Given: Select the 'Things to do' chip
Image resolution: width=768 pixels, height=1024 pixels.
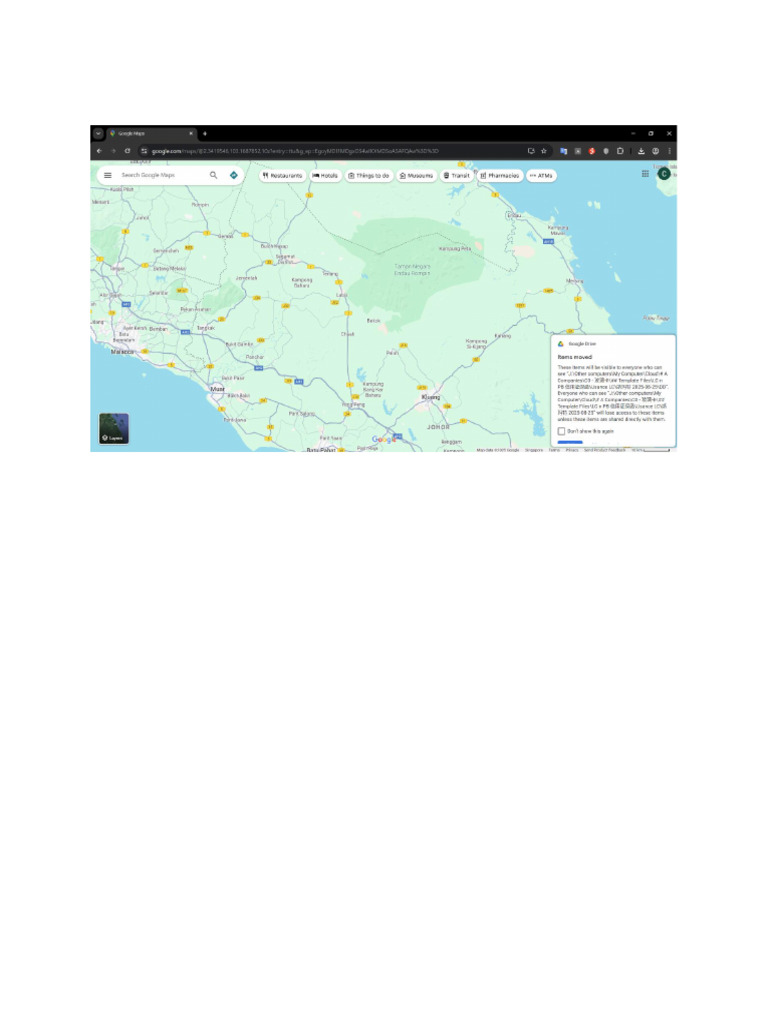Looking at the screenshot, I should point(369,176).
